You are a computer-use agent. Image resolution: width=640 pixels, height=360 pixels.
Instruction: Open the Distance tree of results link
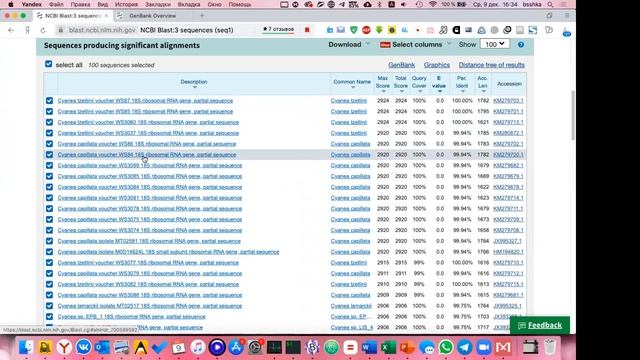pos(491,65)
